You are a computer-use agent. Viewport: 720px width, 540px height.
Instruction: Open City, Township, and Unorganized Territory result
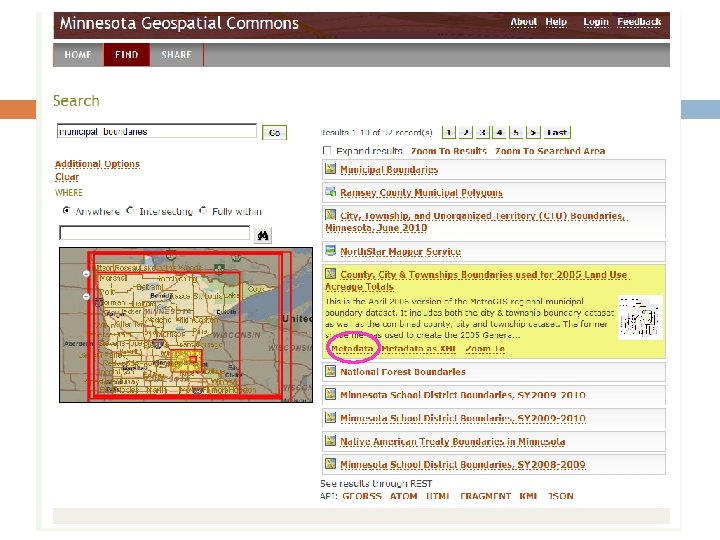[x=476, y=221]
